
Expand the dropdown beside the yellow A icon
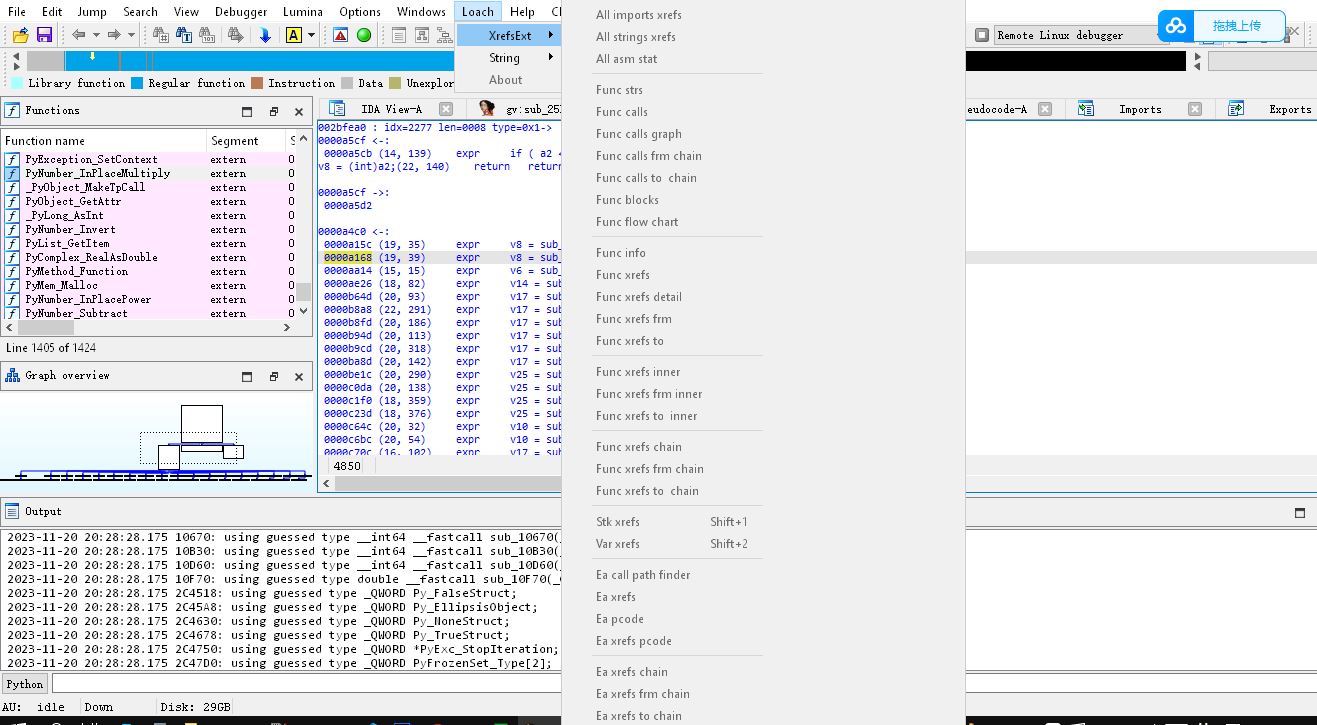pos(311,35)
